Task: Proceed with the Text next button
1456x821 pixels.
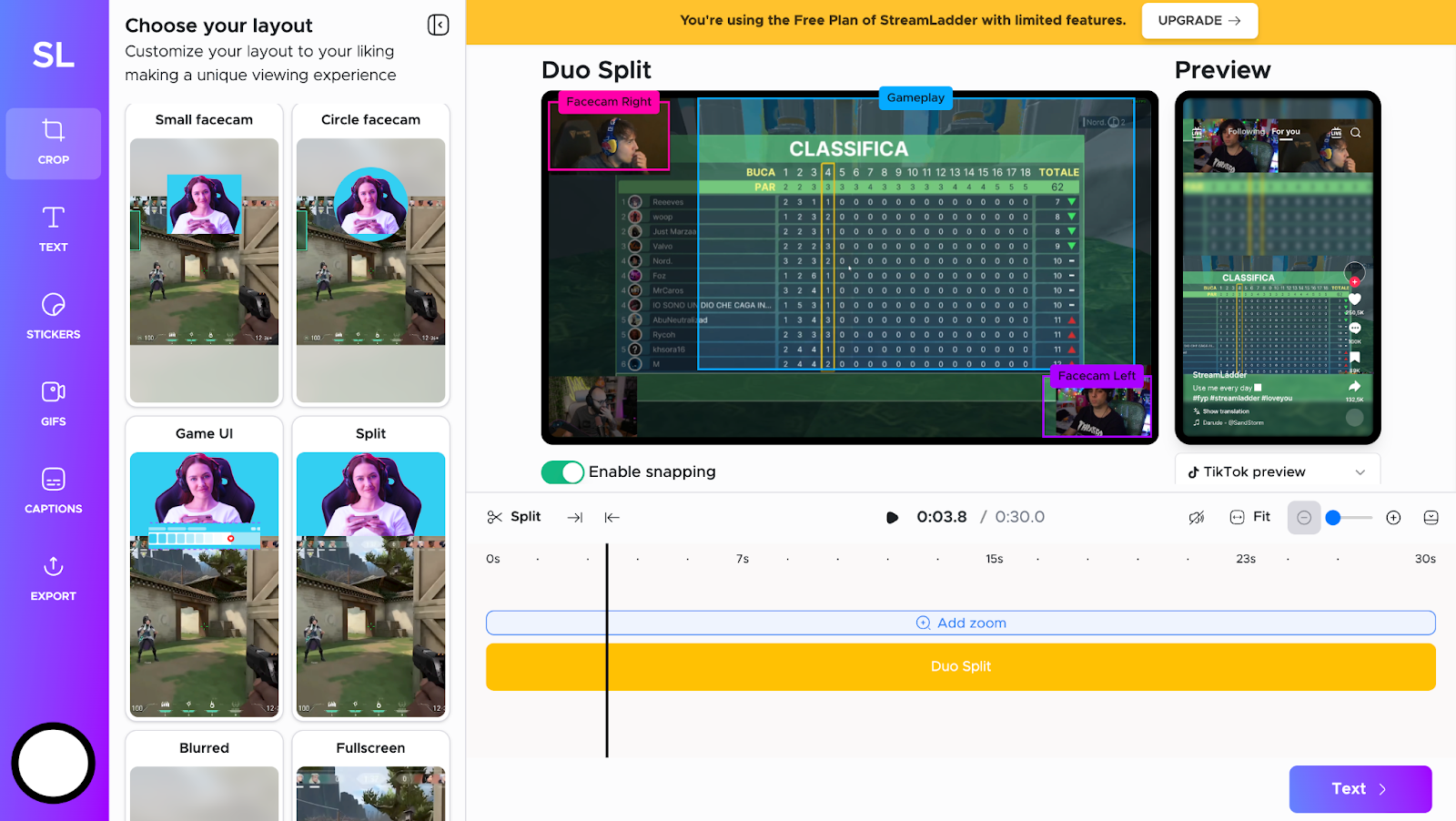Action: [1360, 789]
